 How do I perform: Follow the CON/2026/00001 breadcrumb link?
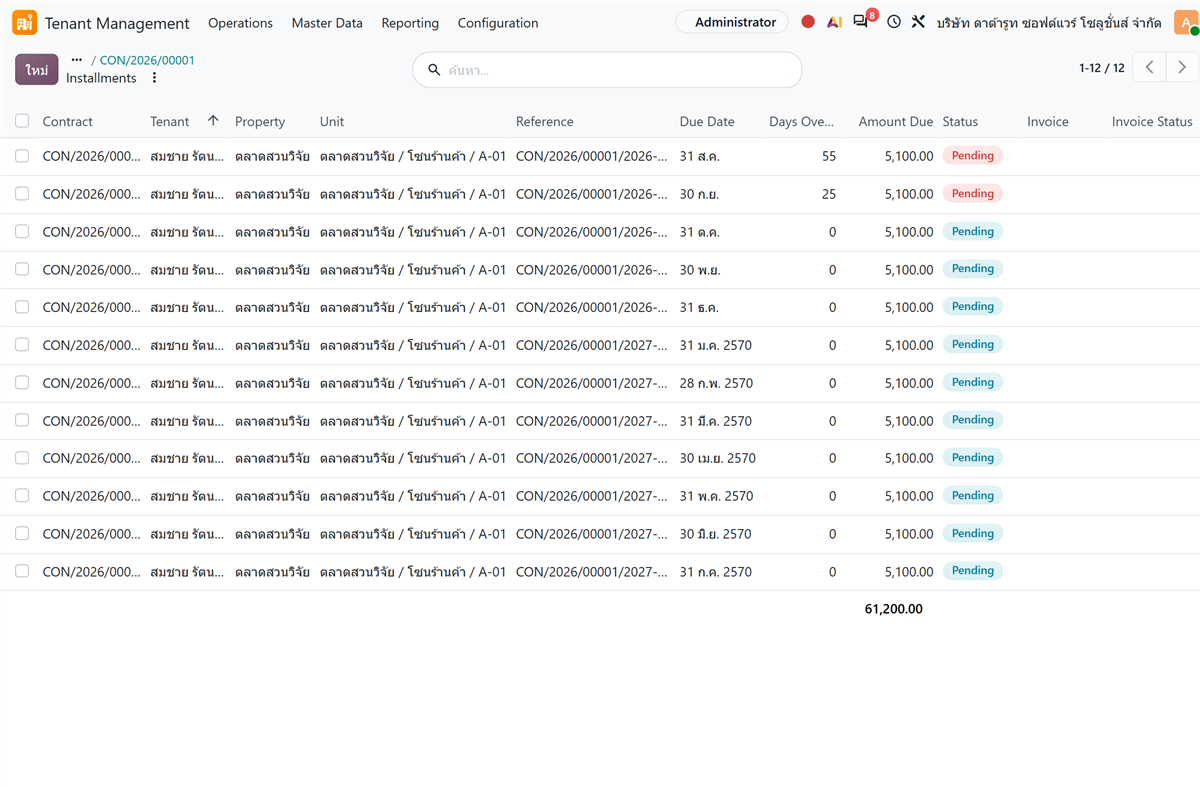[147, 60]
